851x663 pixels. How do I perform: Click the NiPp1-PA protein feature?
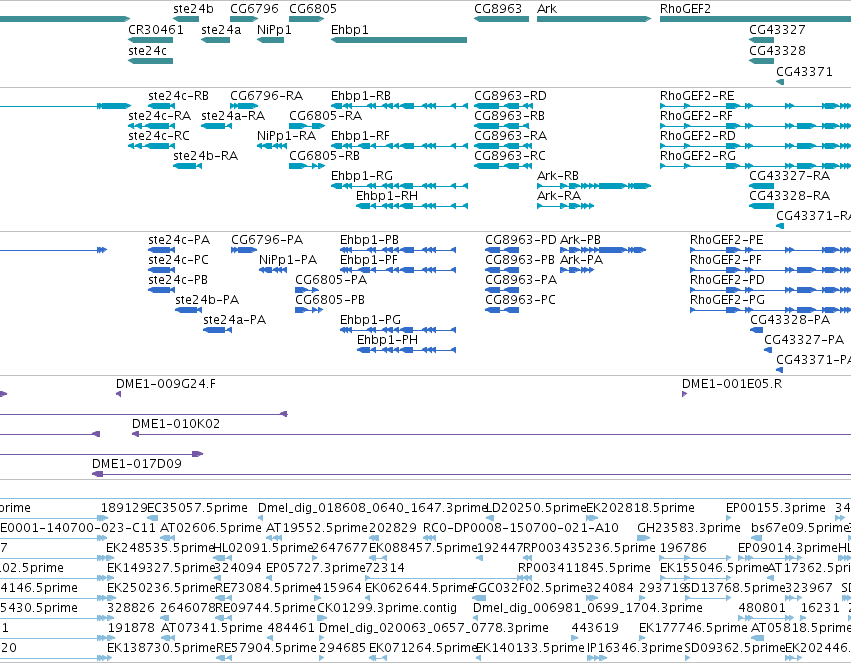click(273, 270)
